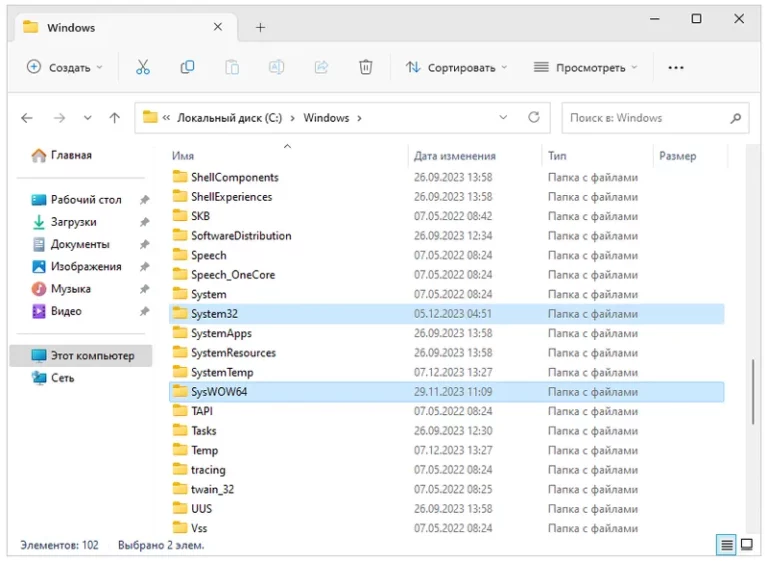
Task: Switch to details list view icon
Action: [x=727, y=545]
